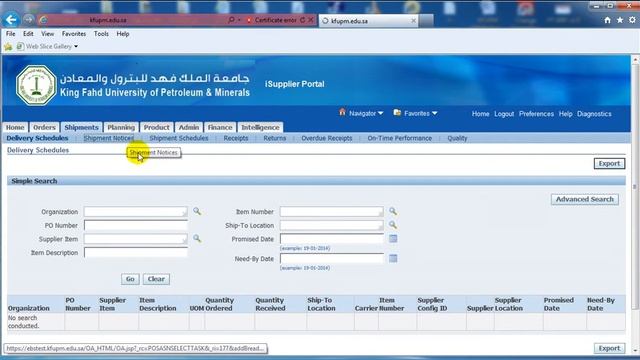Open the browser home icon
640x360 pixels.
pos(607,20)
